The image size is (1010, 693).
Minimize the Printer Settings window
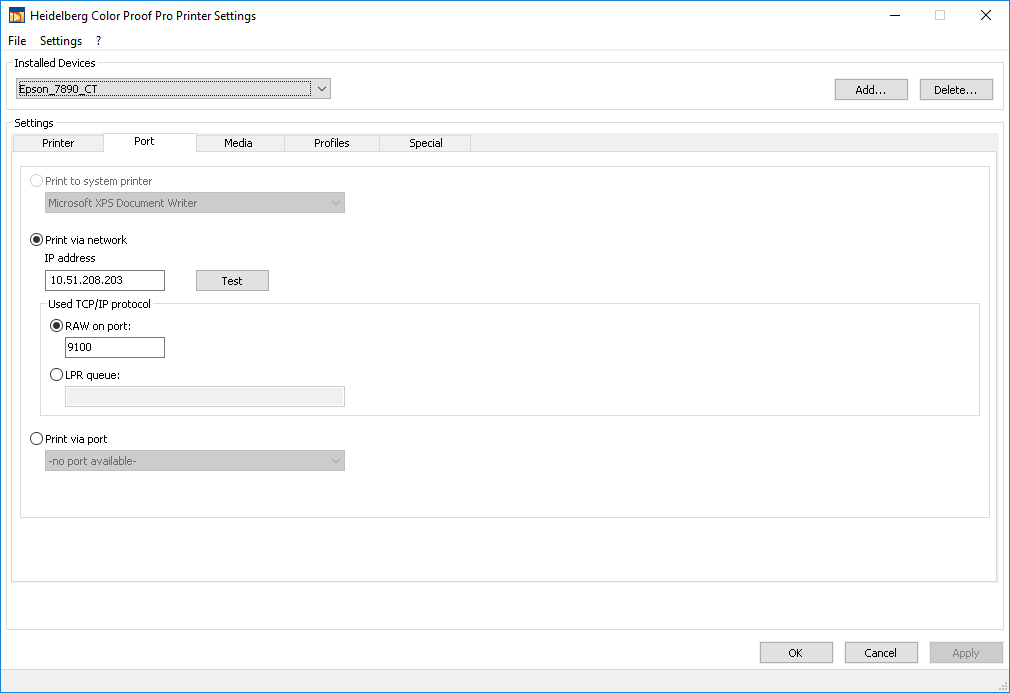click(x=895, y=15)
